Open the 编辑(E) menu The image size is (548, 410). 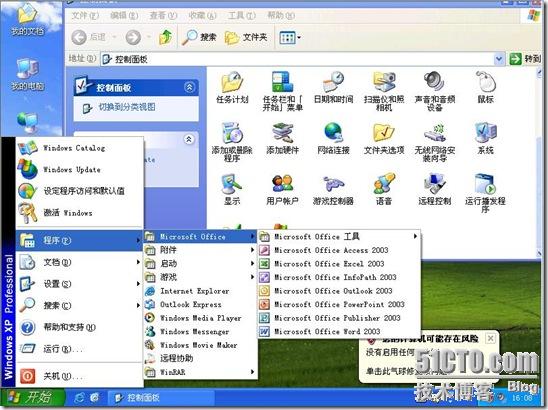click(x=124, y=15)
